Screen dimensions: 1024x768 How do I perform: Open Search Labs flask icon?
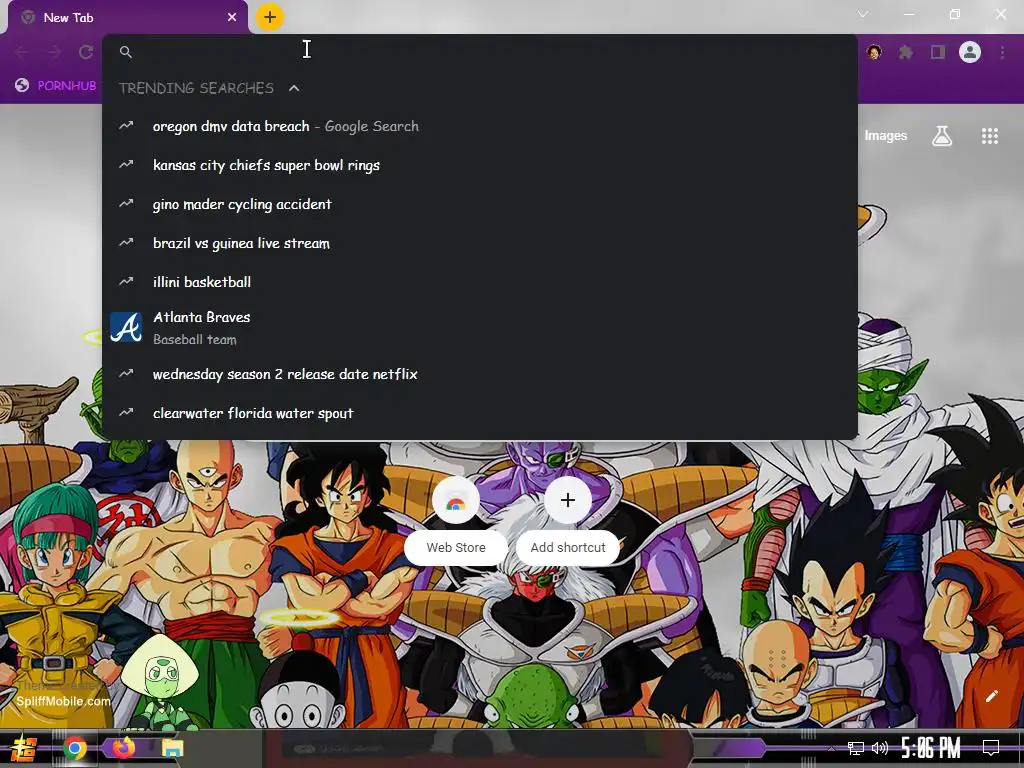(942, 136)
